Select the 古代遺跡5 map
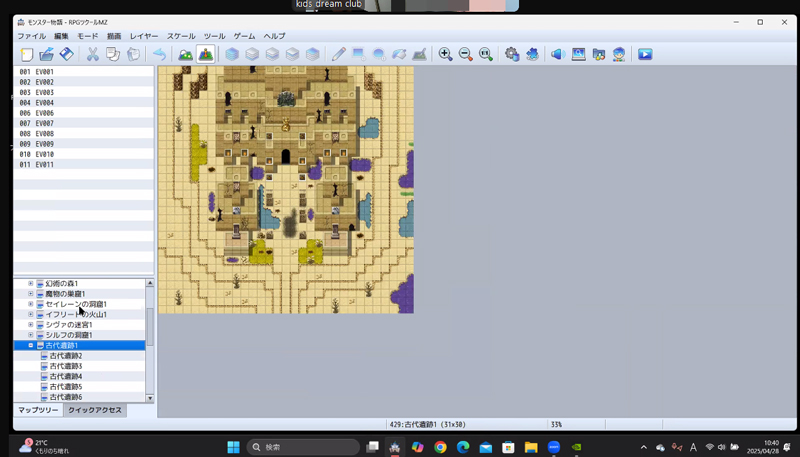Viewport: 800px width, 457px height. [x=66, y=387]
